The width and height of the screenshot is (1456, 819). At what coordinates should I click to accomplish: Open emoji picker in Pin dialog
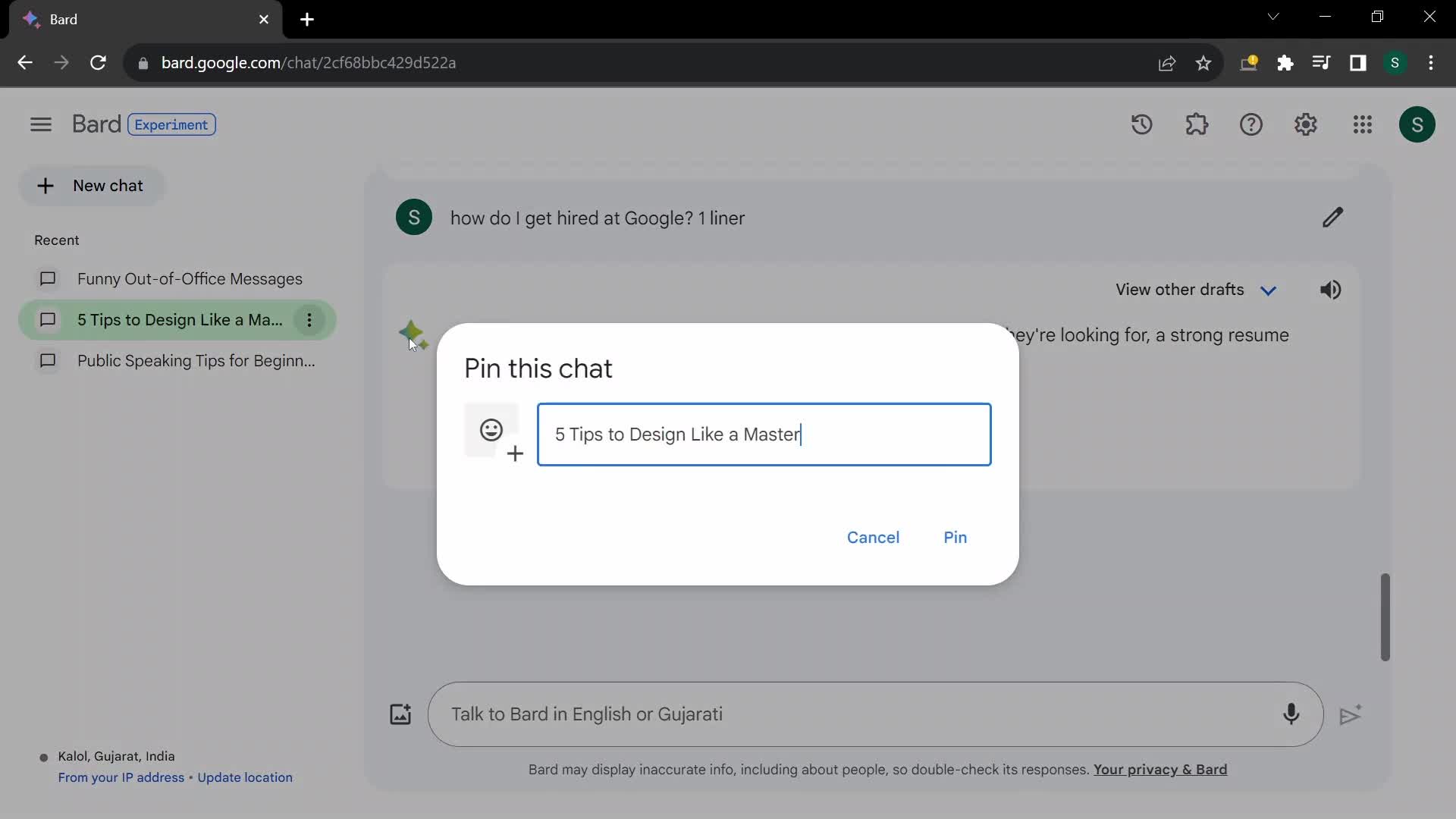(x=491, y=429)
